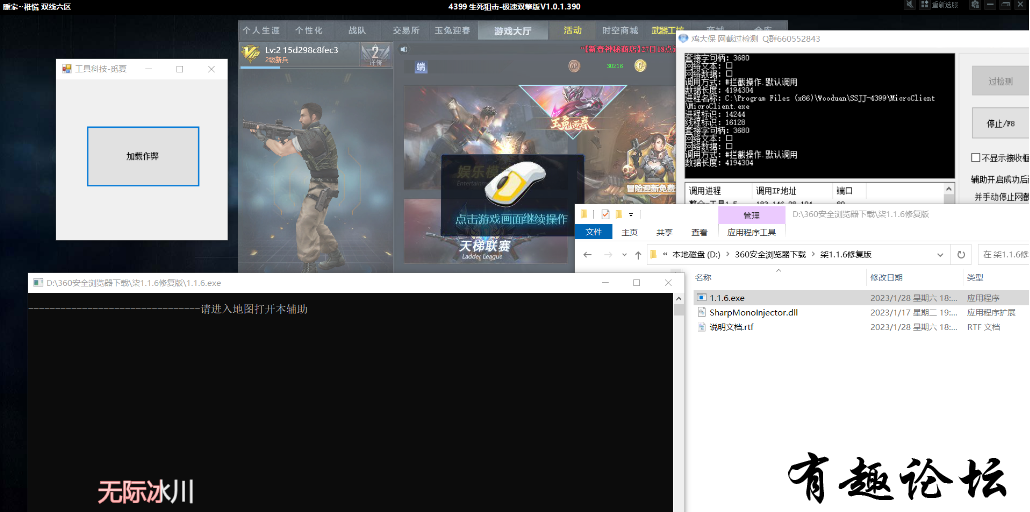This screenshot has height=512, width=1030.
Task: Click the console window title icon
Action: 37,283
